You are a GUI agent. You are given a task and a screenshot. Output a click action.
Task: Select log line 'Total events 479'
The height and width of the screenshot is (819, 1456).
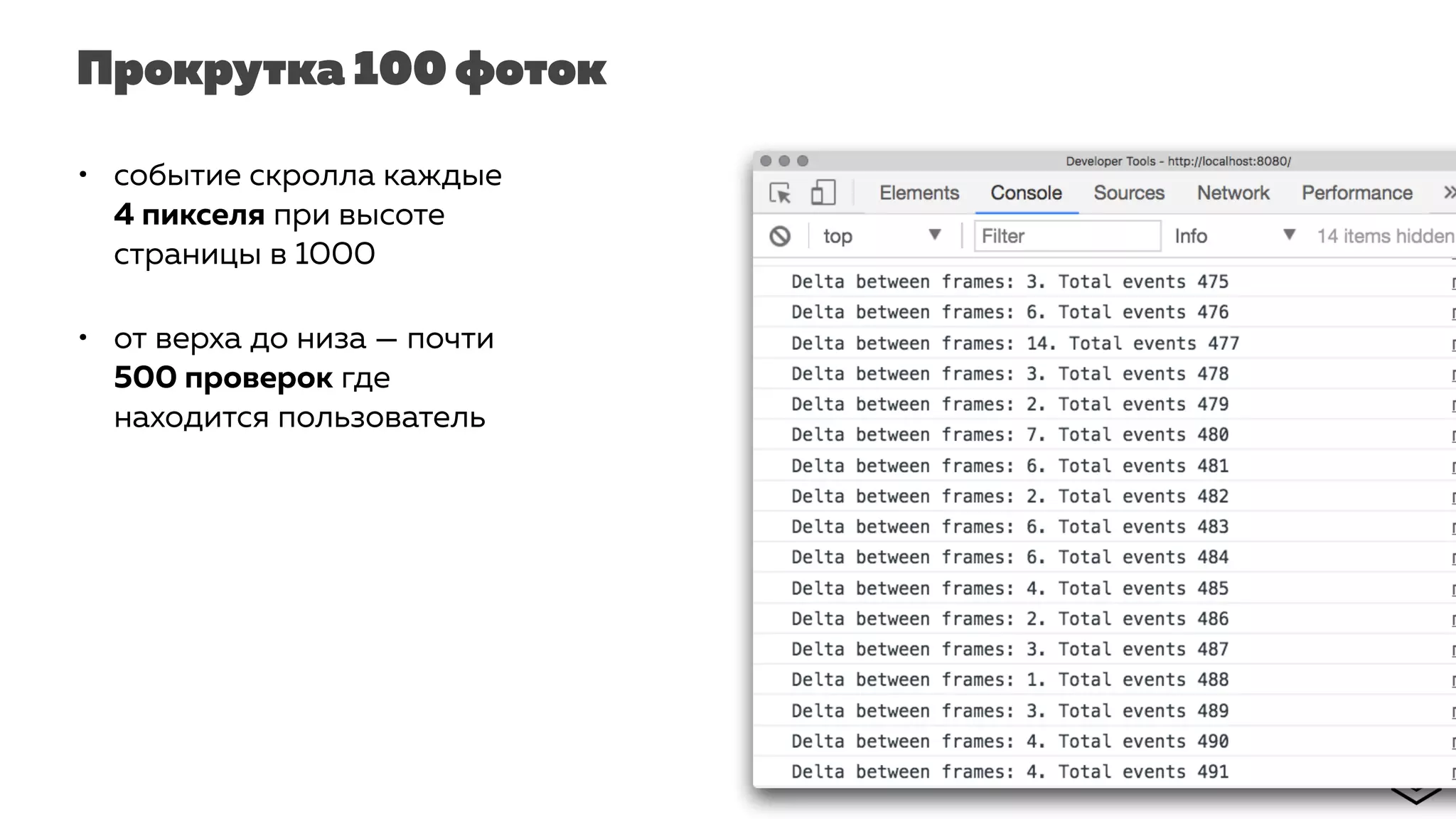1104,405
